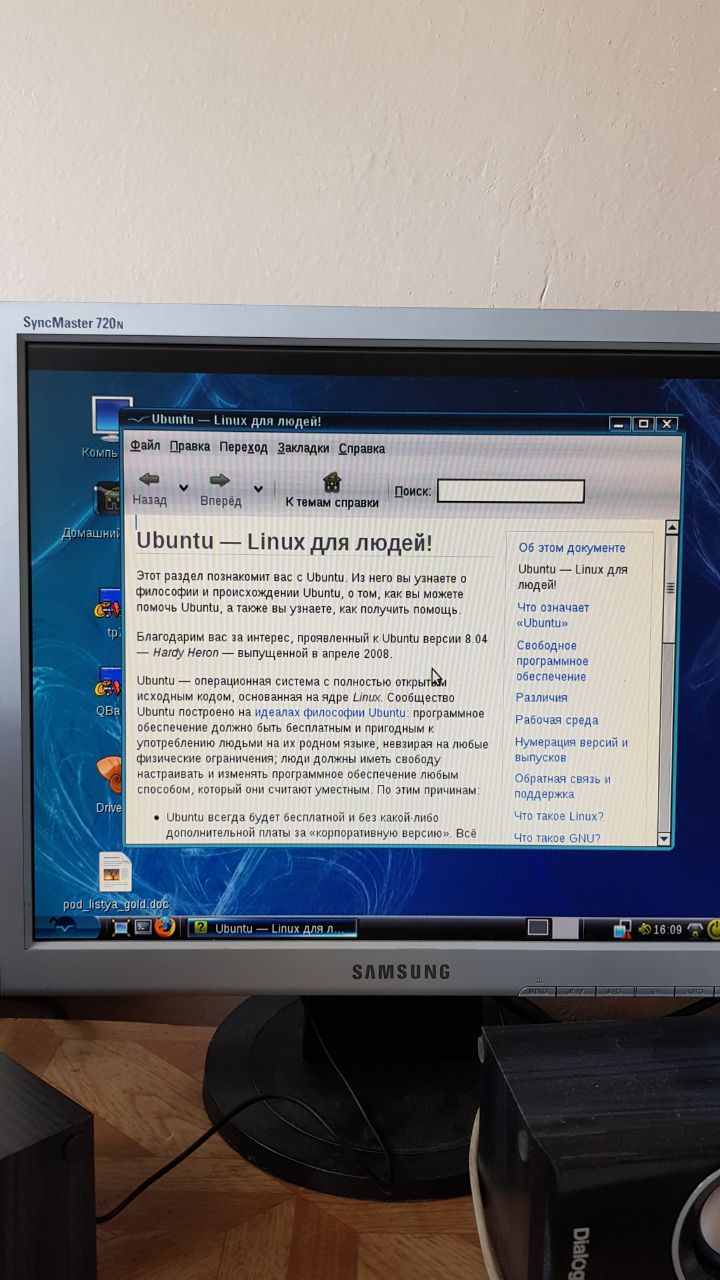Open the Что такое Linux? link
The image size is (720, 1280).
point(558,816)
